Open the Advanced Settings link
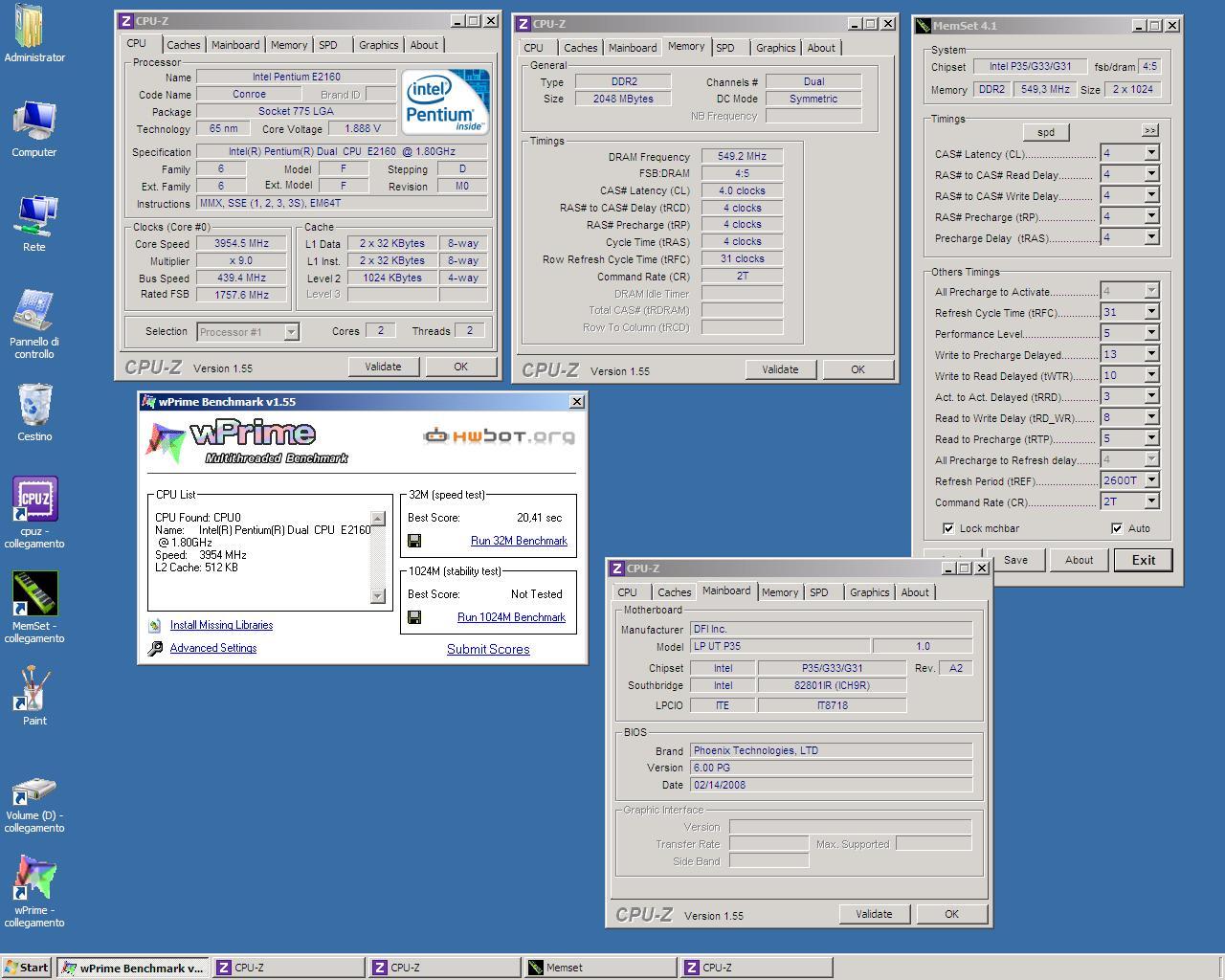 click(x=213, y=648)
